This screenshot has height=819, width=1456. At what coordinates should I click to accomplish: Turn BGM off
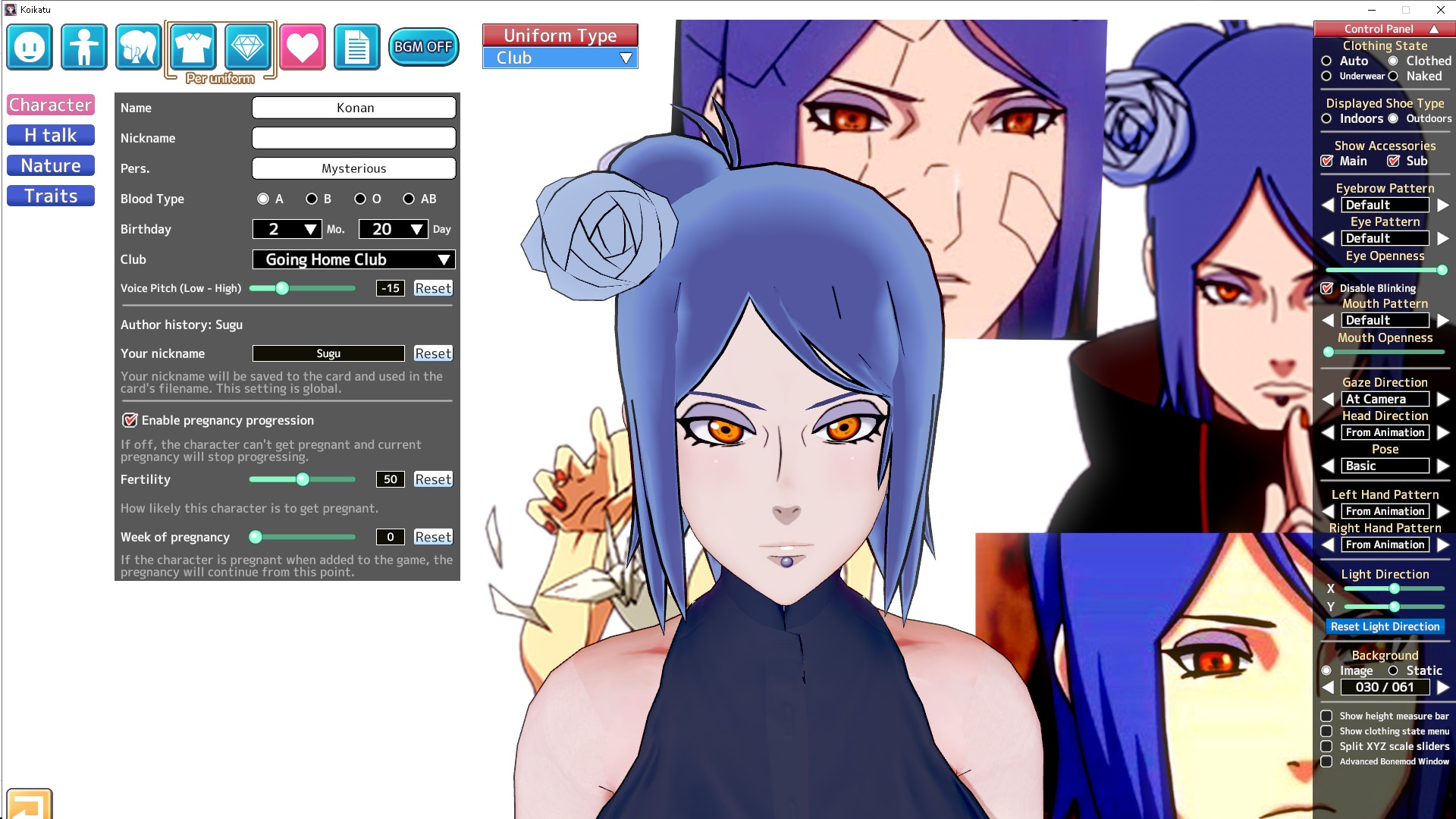tap(423, 47)
